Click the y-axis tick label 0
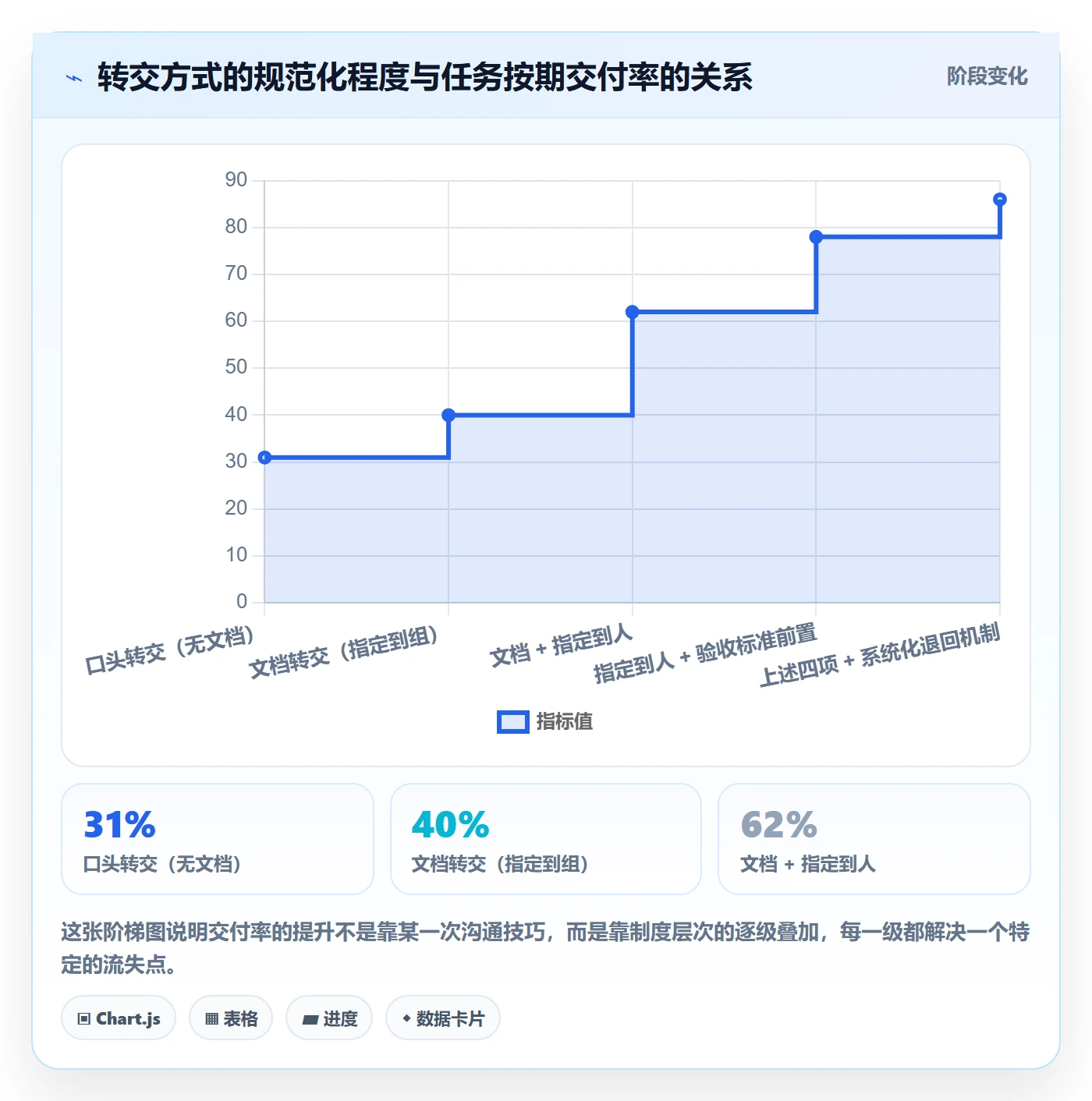Screen dimensions: 1092x1101 pyautogui.click(x=242, y=602)
